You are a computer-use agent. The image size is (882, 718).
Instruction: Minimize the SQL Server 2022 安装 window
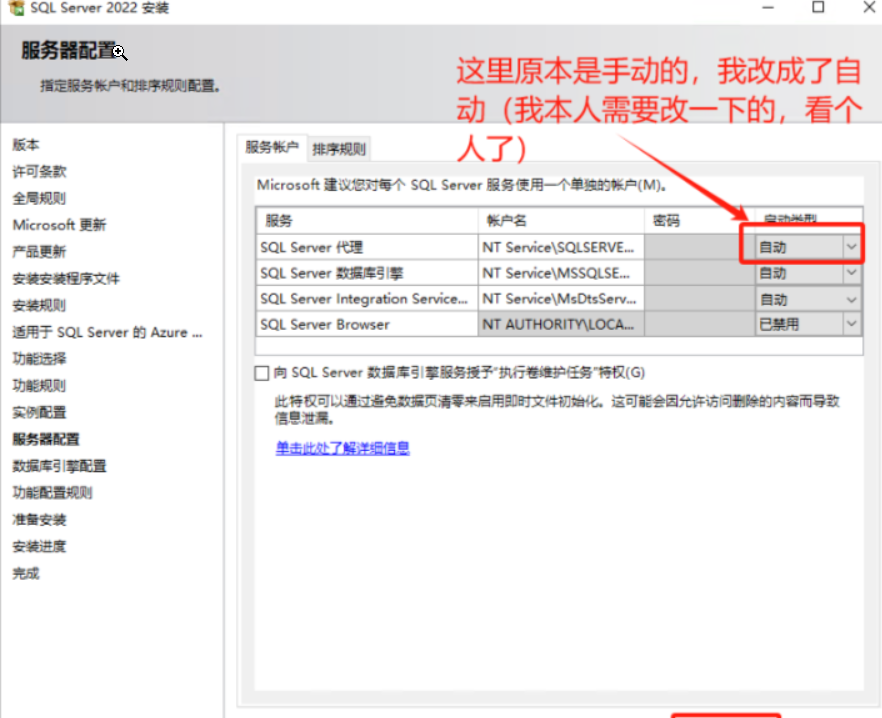[x=768, y=7]
